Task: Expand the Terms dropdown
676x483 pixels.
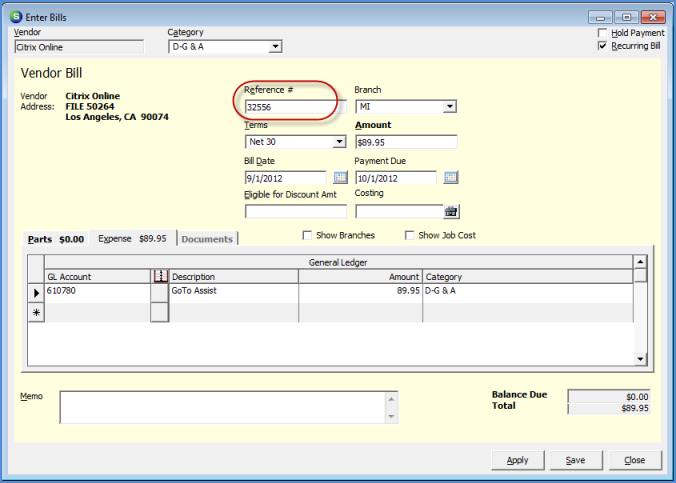Action: 339,141
